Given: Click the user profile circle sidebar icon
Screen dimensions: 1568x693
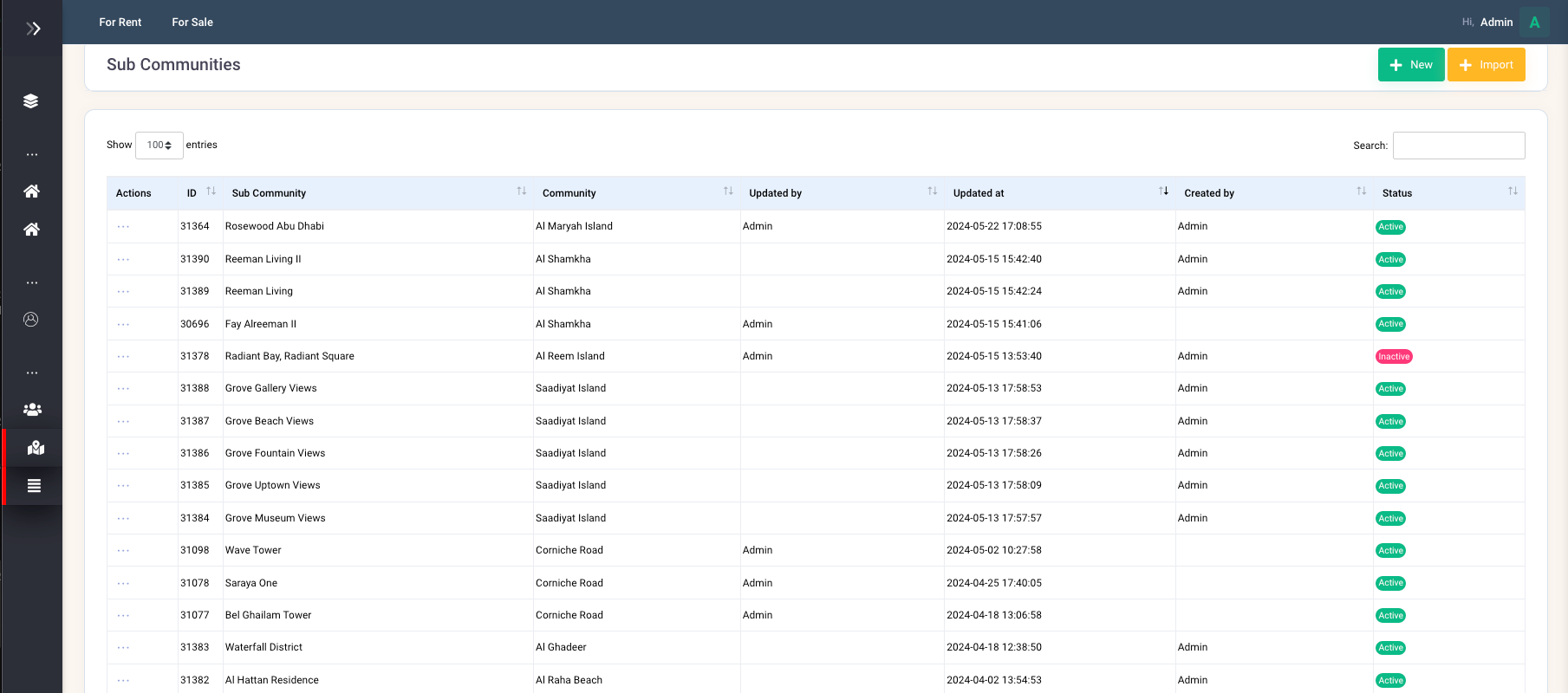Looking at the screenshot, I should pos(31,320).
